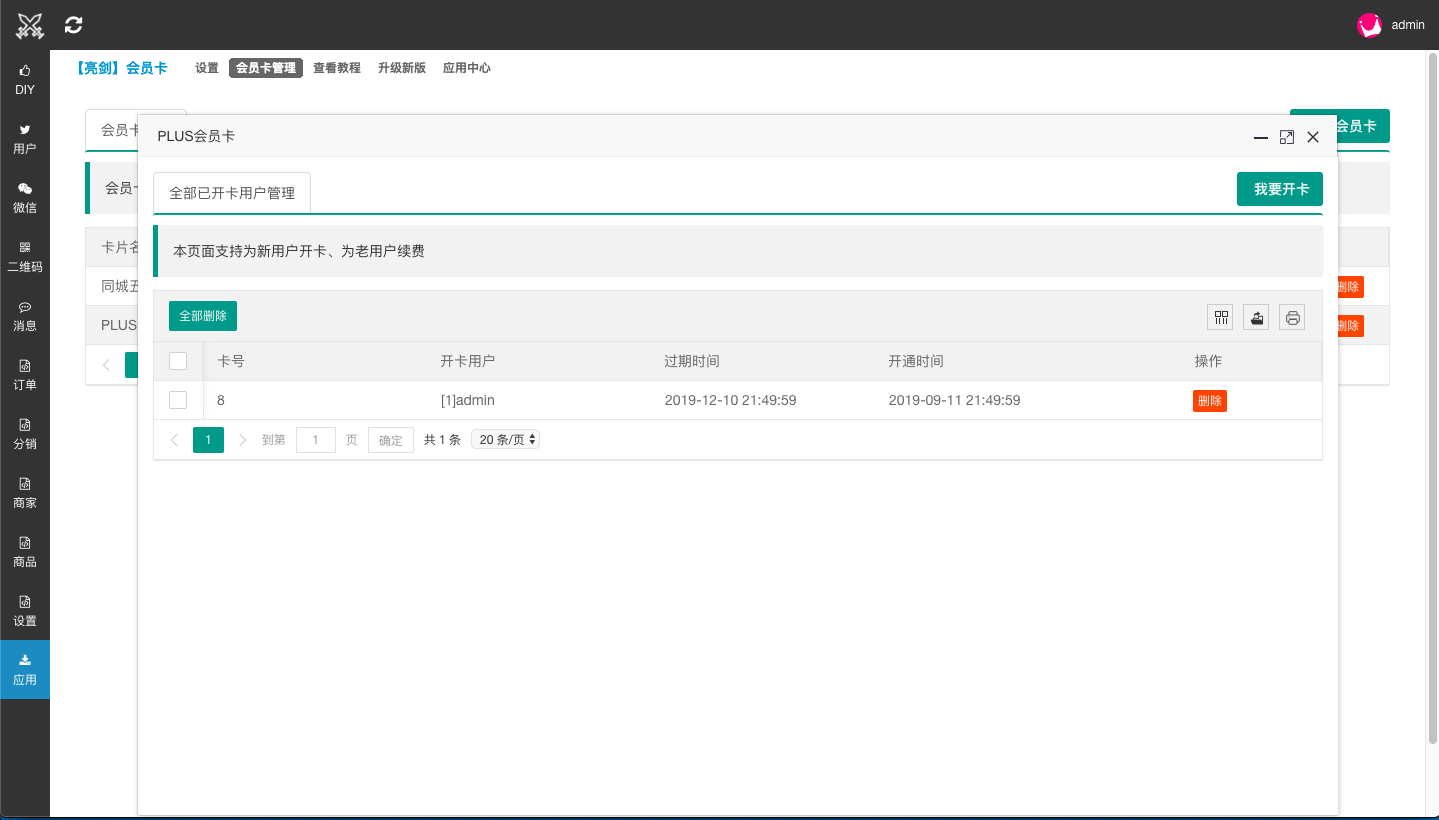
Task: Click the 二维码 (QR code) sidebar icon
Action: pyautogui.click(x=24, y=257)
